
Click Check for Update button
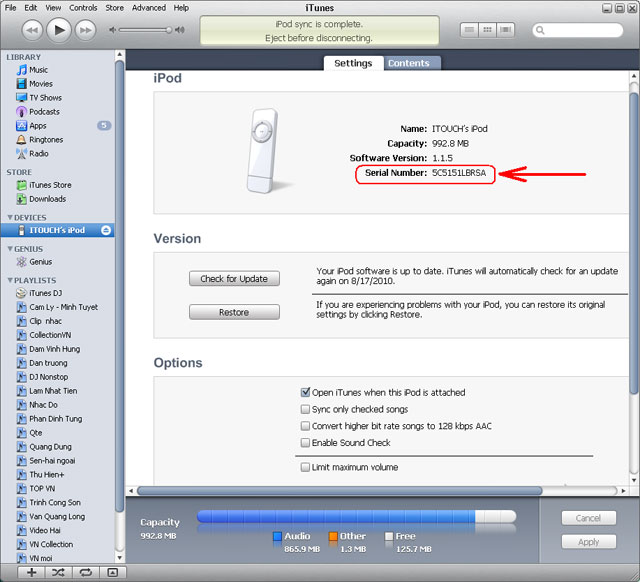coord(234,279)
